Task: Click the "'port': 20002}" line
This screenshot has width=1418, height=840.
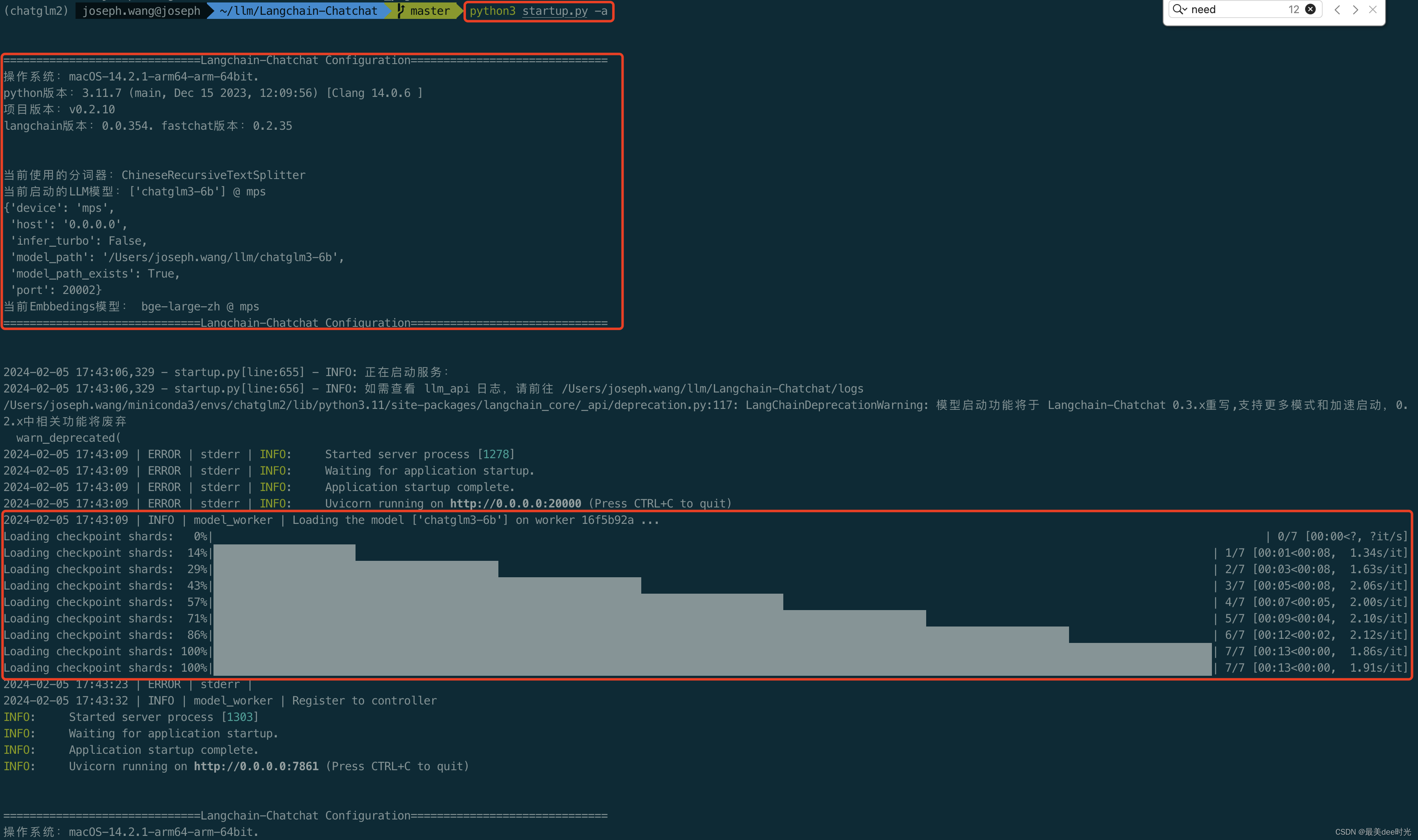Action: point(56,290)
